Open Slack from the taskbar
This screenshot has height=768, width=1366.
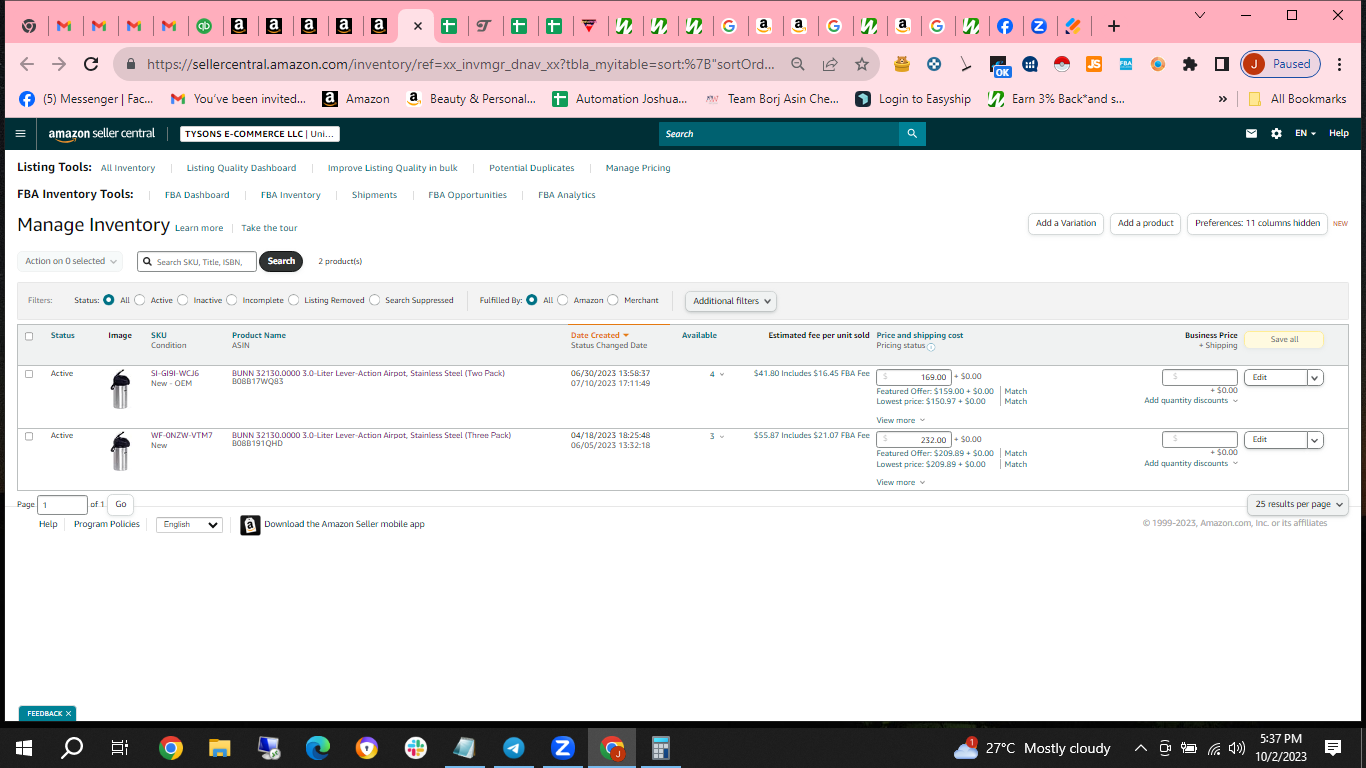tap(416, 748)
